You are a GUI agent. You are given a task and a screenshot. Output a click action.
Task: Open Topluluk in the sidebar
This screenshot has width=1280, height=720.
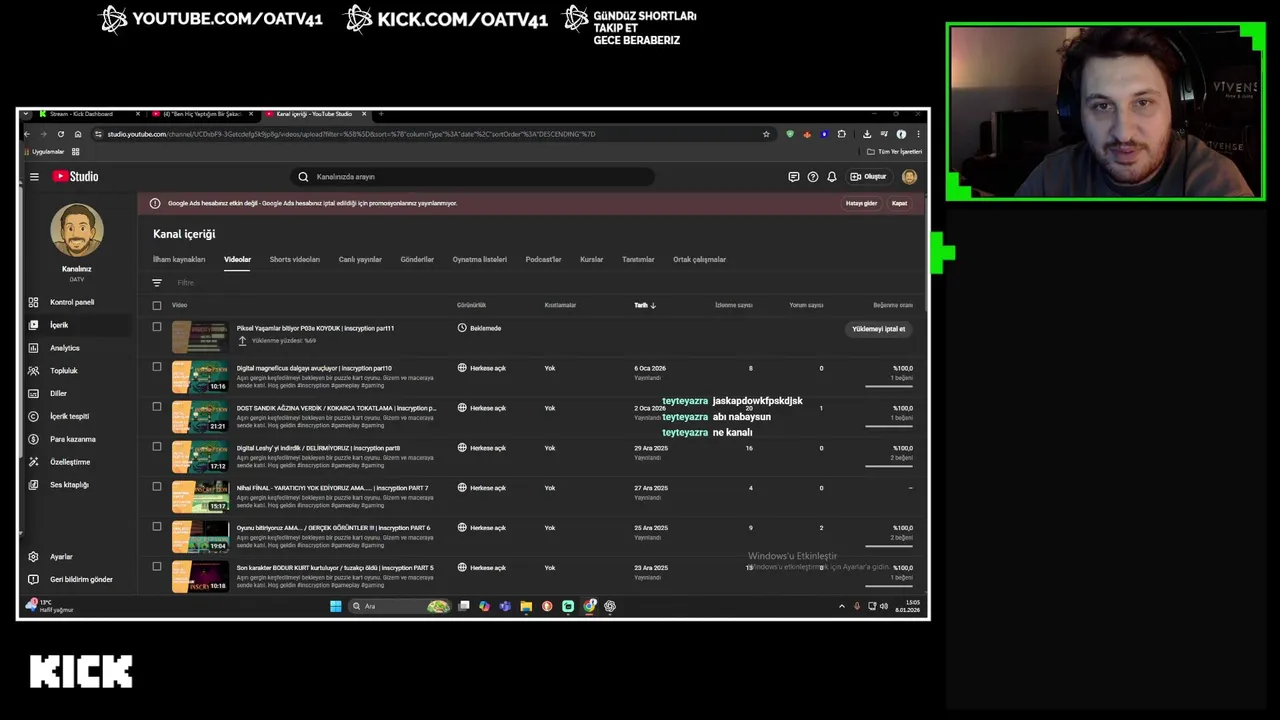point(63,371)
